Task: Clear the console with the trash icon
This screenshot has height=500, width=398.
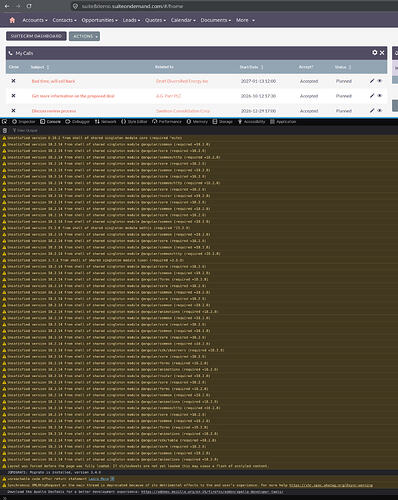Action: [x=5, y=130]
